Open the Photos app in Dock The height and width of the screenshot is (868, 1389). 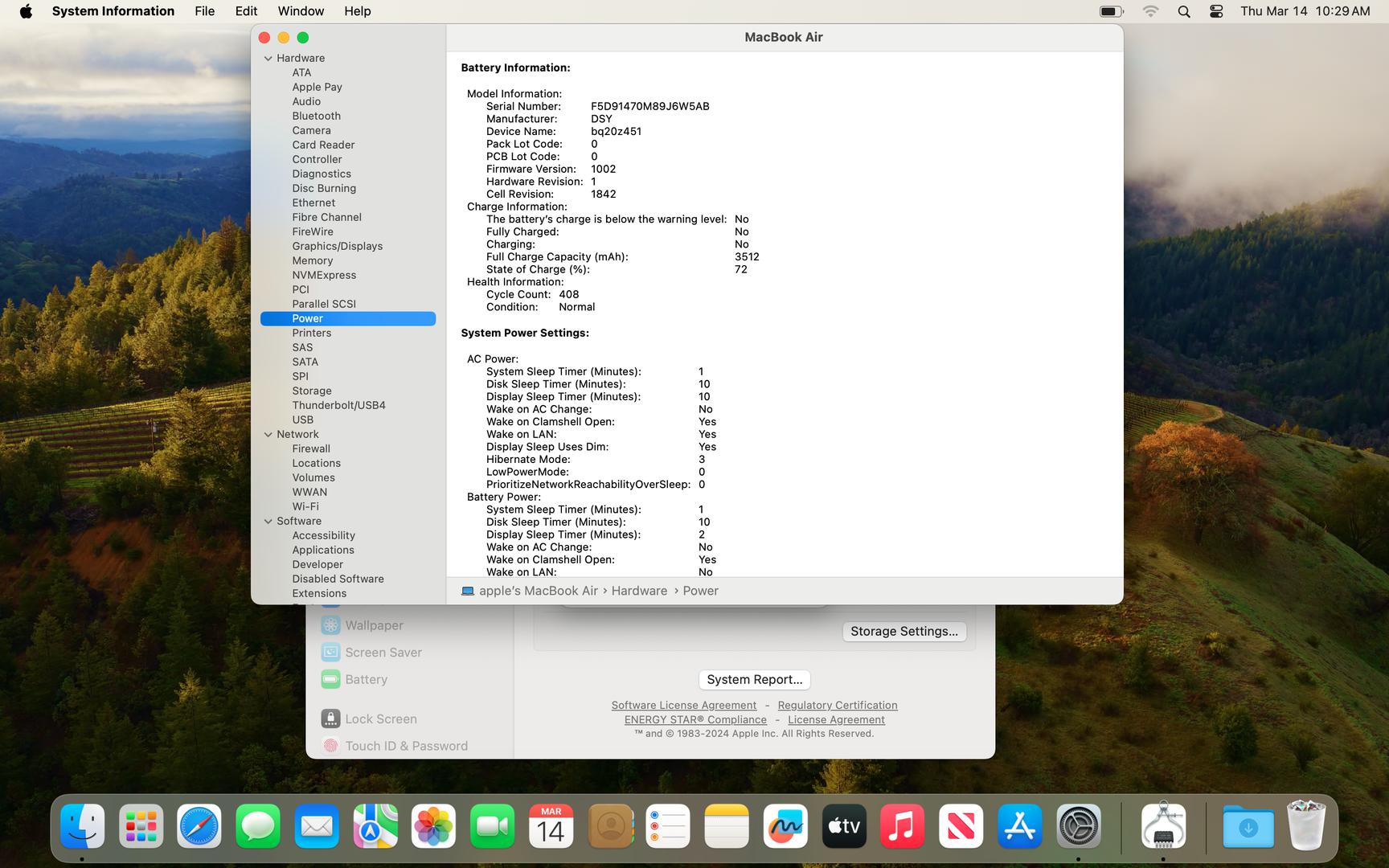433,825
